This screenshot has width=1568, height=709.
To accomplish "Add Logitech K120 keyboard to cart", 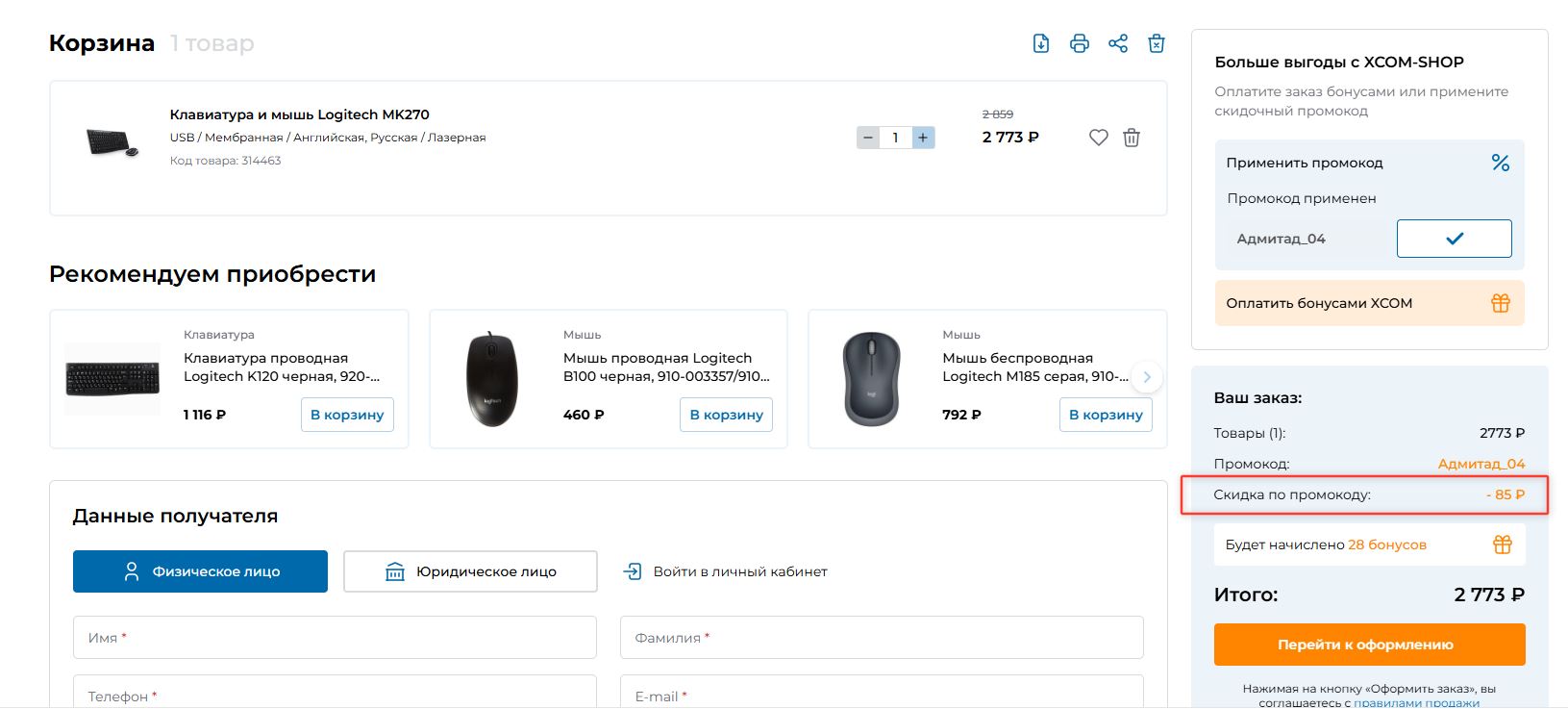I will (x=347, y=415).
